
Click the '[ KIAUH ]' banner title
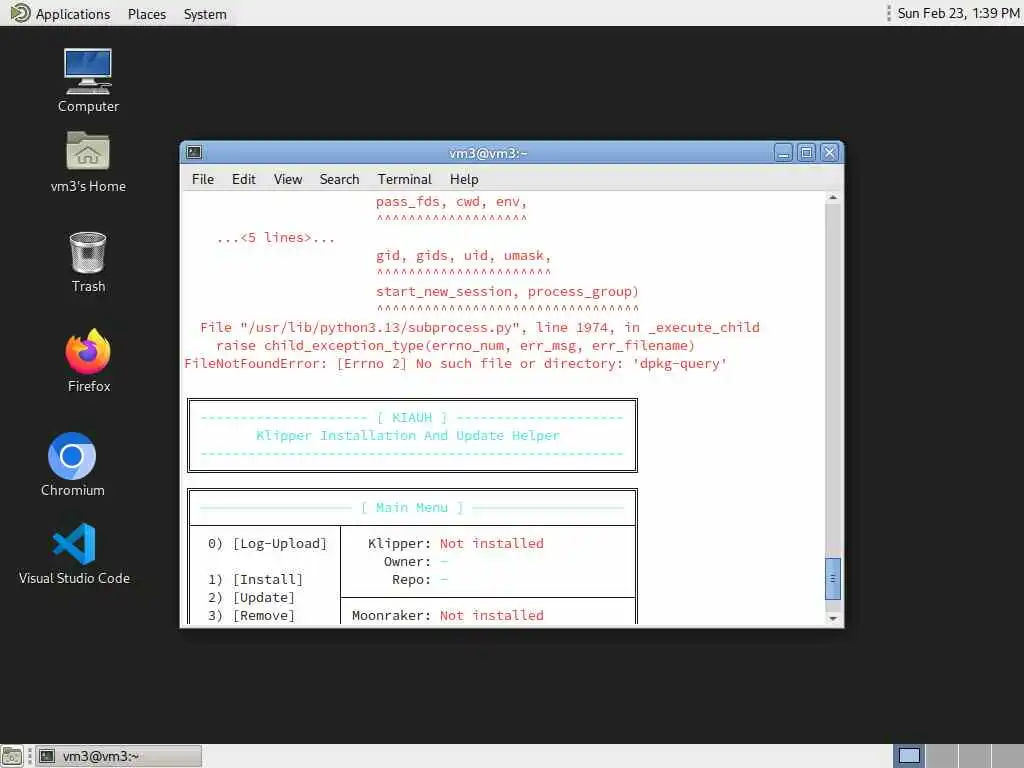click(412, 417)
